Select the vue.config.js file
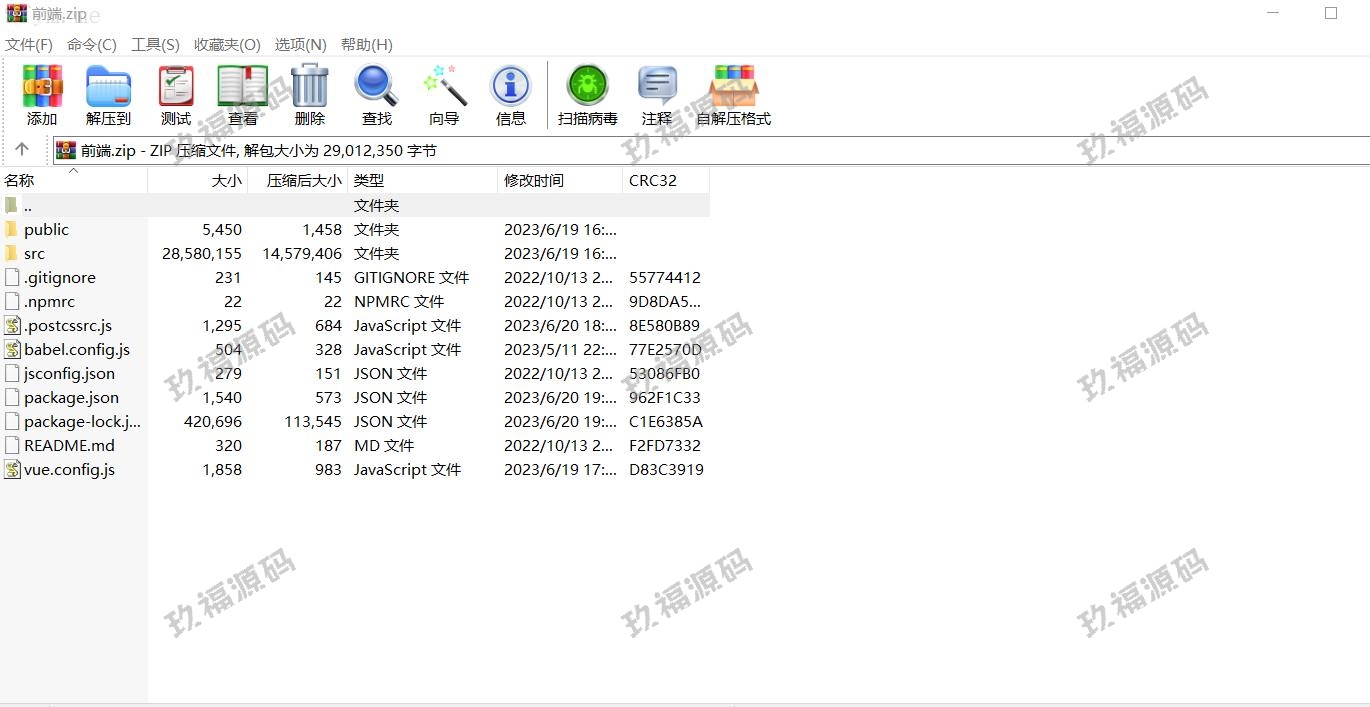The width and height of the screenshot is (1370, 707). pyautogui.click(x=69, y=470)
